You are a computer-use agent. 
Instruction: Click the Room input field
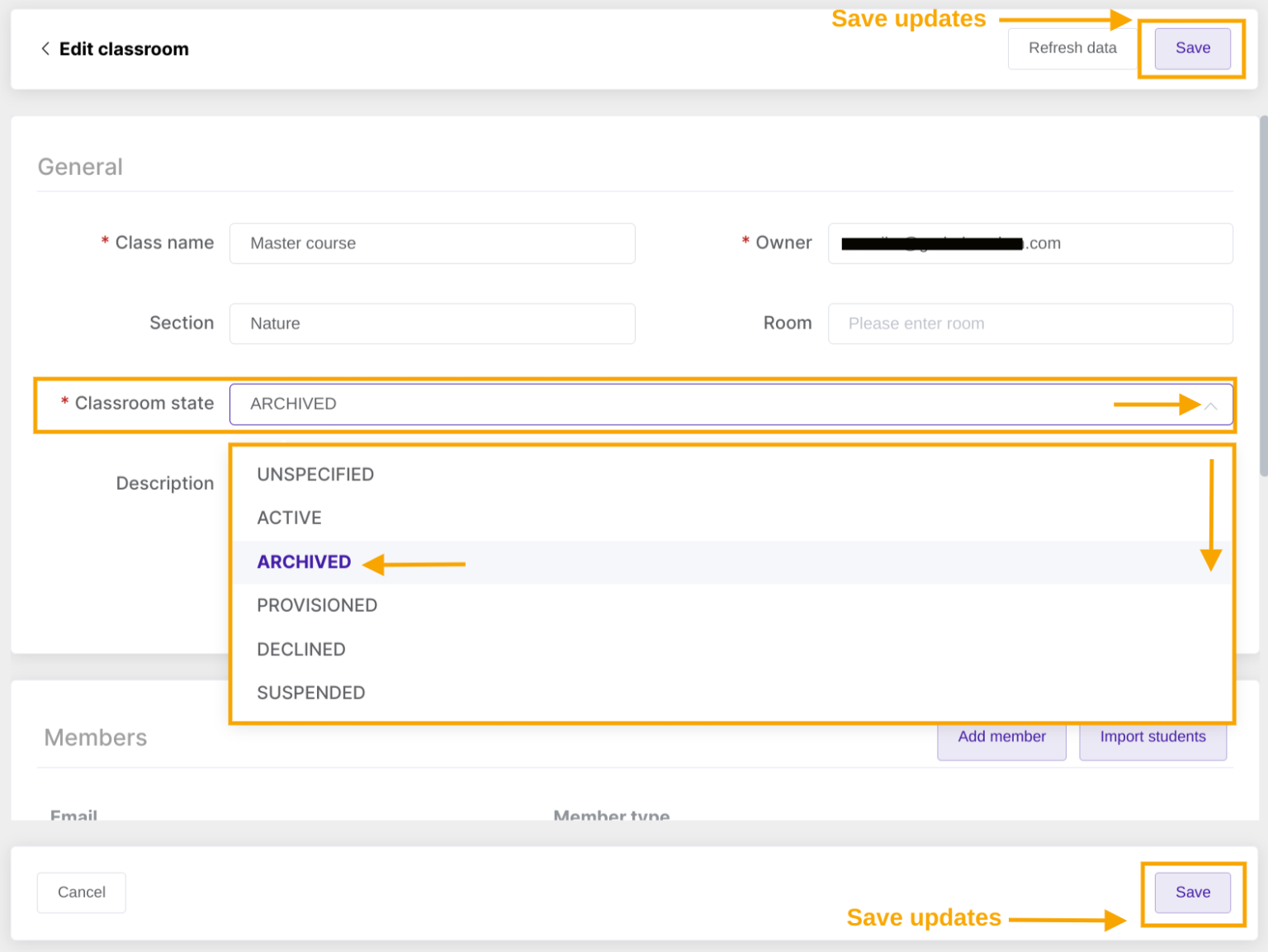(1029, 324)
